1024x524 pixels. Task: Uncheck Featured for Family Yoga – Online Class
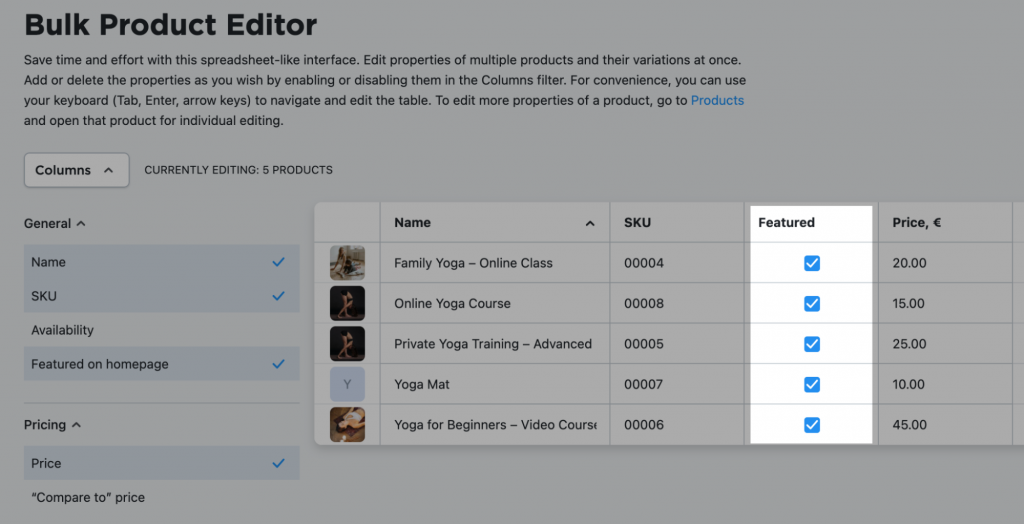tap(812, 263)
